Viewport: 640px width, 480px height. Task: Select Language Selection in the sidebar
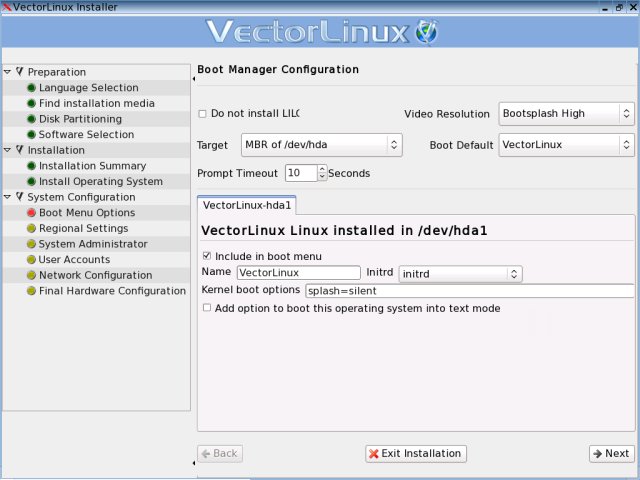(89, 88)
